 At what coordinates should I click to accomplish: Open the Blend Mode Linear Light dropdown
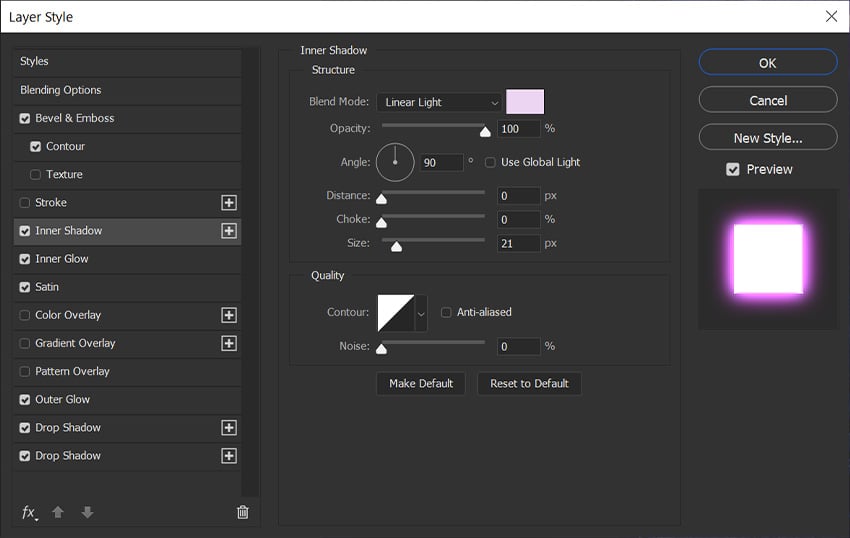pos(439,102)
